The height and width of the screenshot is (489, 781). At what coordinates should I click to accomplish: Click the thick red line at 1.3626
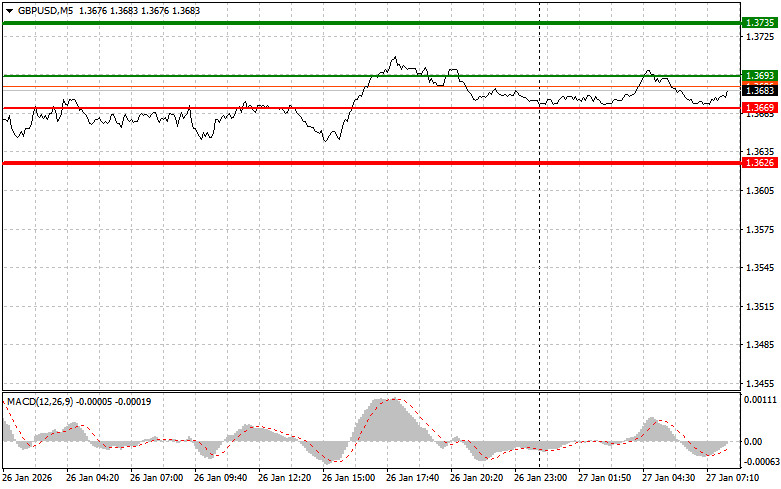370,162
